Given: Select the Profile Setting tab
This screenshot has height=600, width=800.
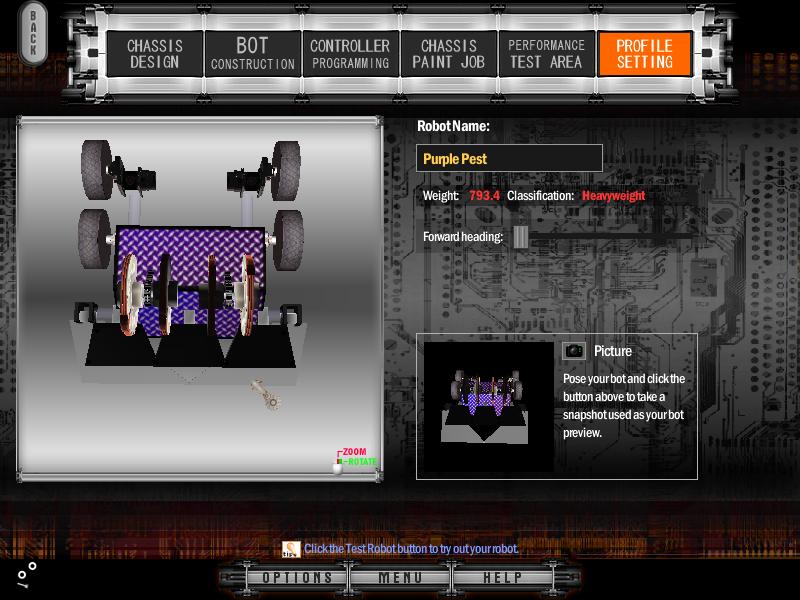Looking at the screenshot, I should pyautogui.click(x=644, y=54).
